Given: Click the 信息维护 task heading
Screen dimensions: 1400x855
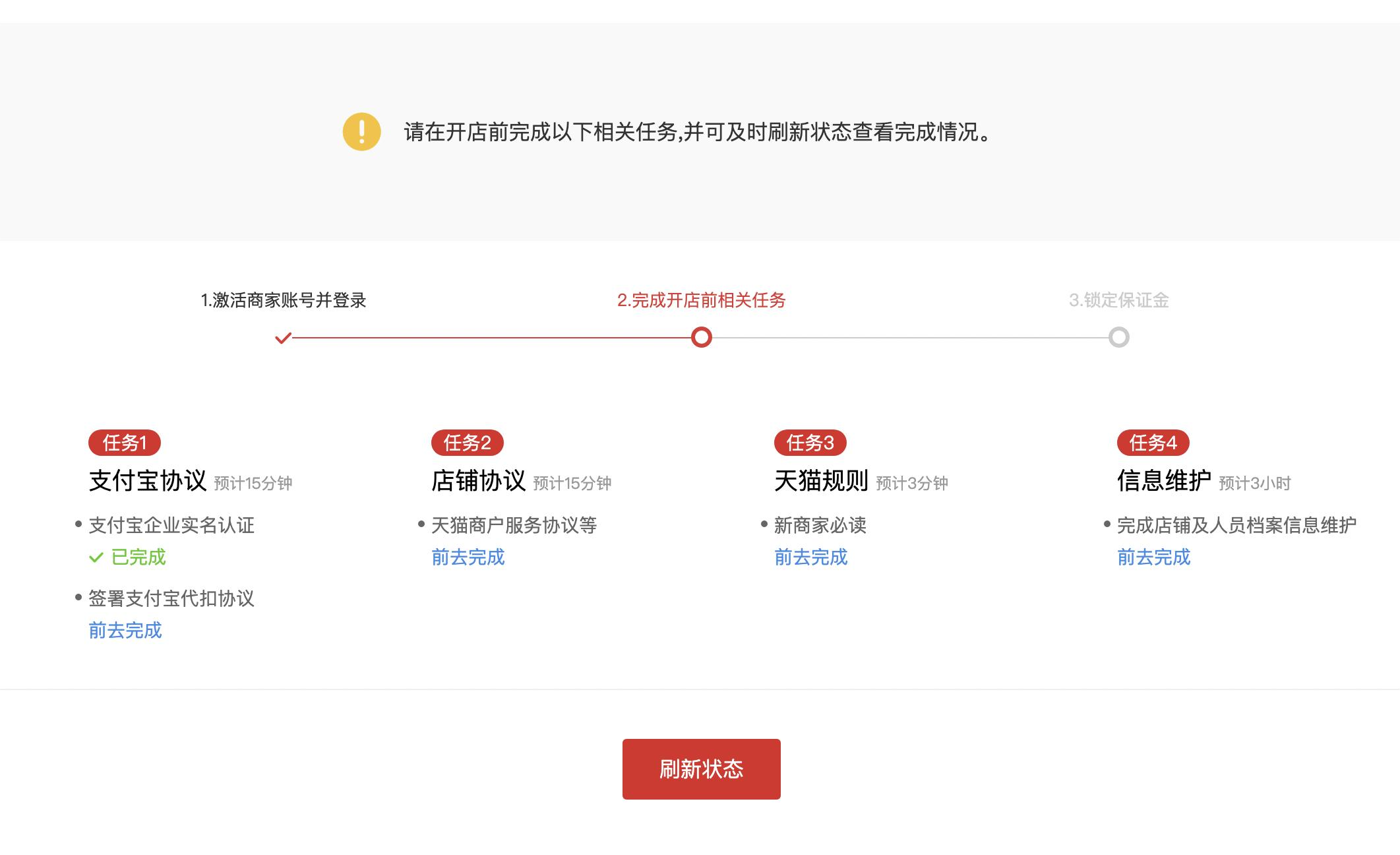Looking at the screenshot, I should coord(1165,481).
